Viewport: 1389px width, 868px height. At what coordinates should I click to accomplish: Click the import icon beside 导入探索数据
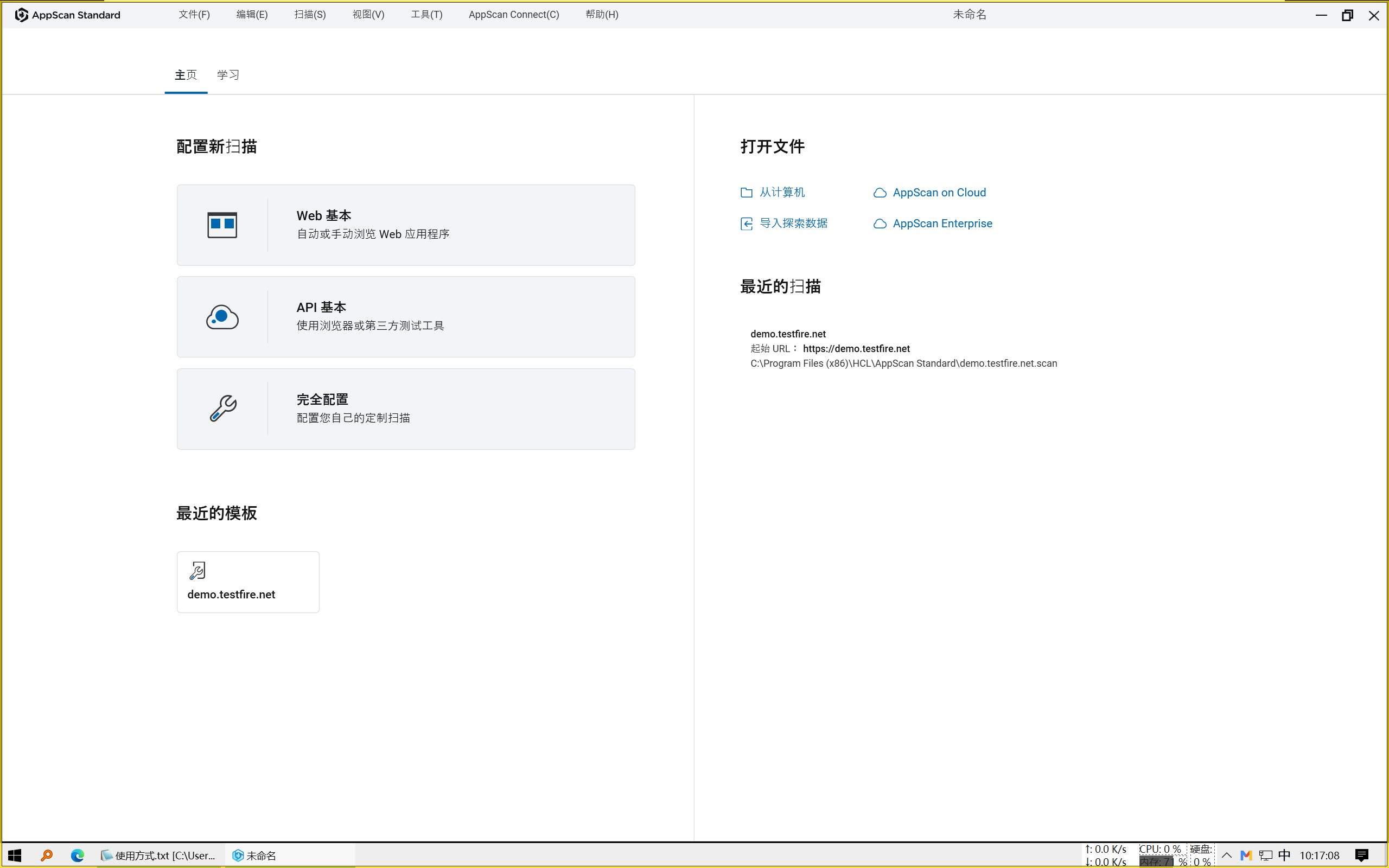pyautogui.click(x=746, y=224)
